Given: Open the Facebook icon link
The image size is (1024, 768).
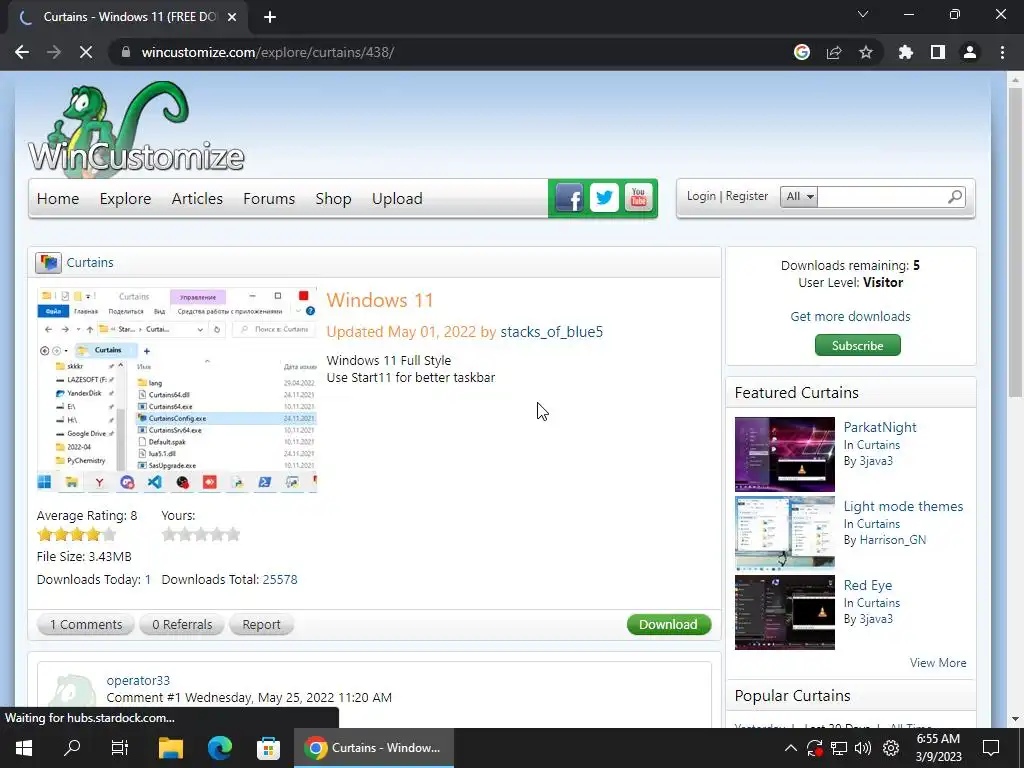Looking at the screenshot, I should click(569, 198).
